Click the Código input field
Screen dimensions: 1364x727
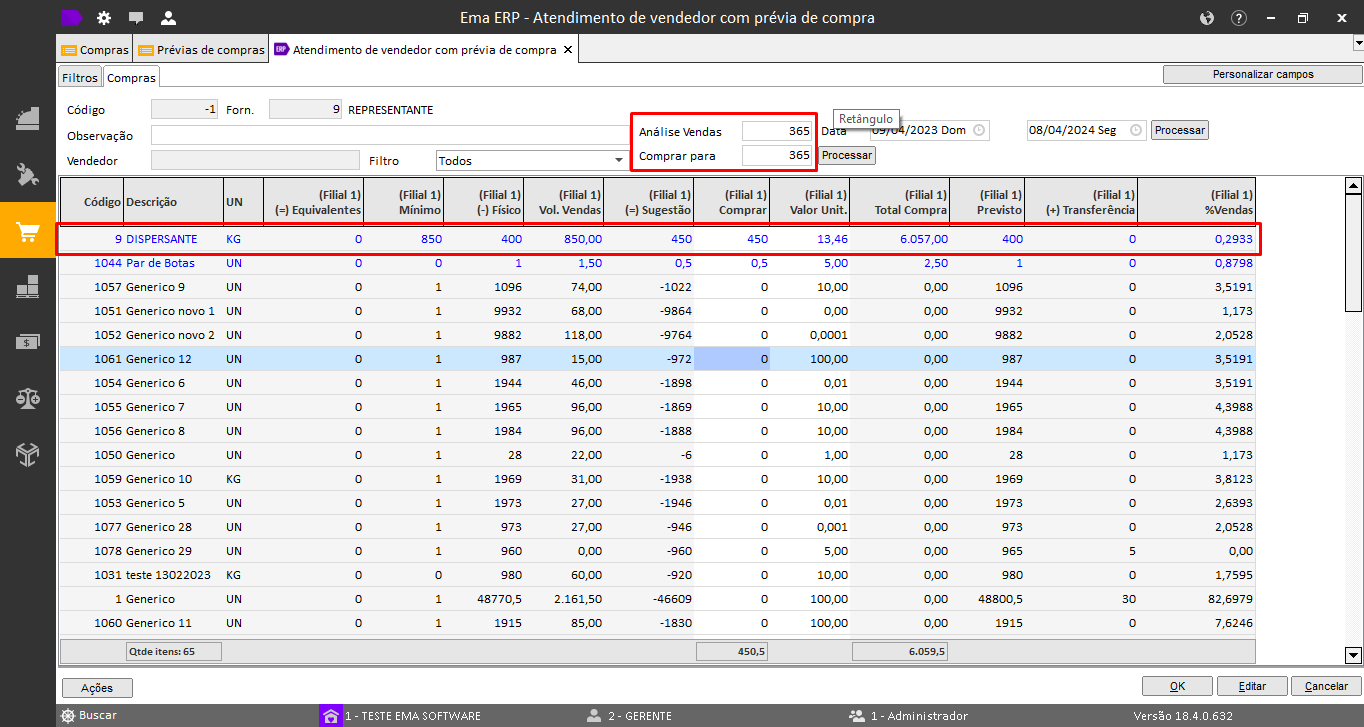pos(184,110)
